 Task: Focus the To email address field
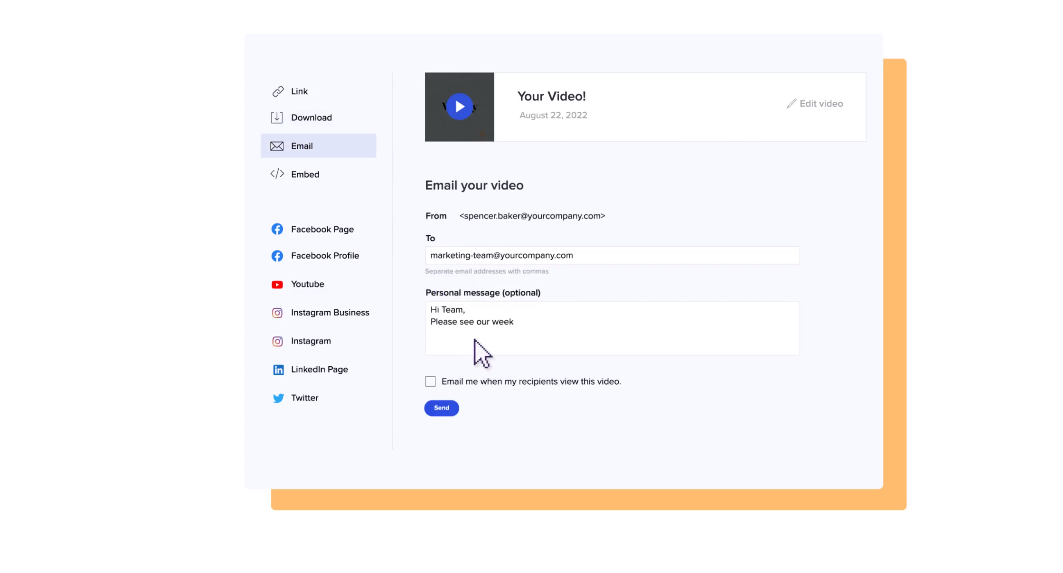[x=612, y=256]
